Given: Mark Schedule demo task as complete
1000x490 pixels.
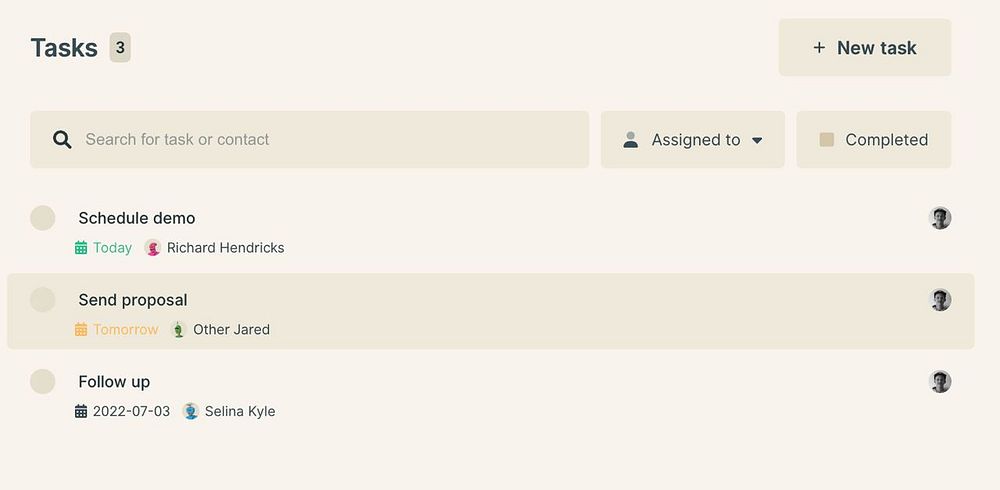Looking at the screenshot, I should pos(42,218).
